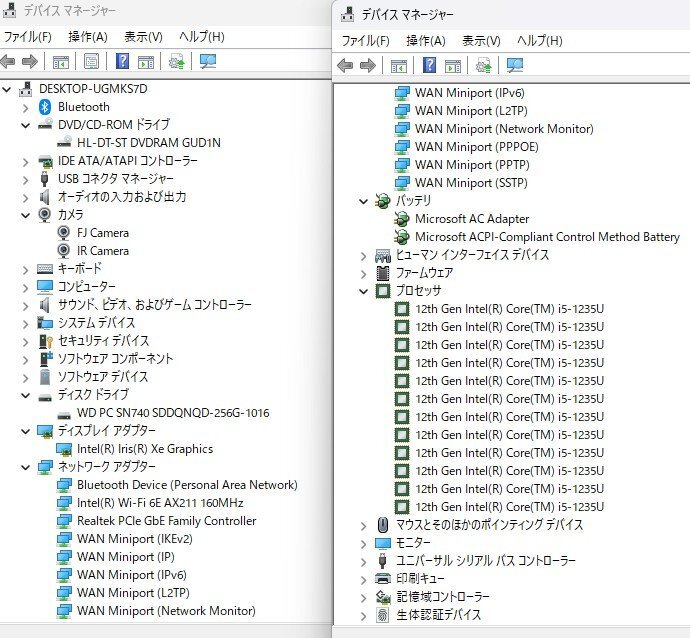Open ヘルプ(H) menu in left window
Image resolution: width=690 pixels, height=638 pixels.
[202, 37]
